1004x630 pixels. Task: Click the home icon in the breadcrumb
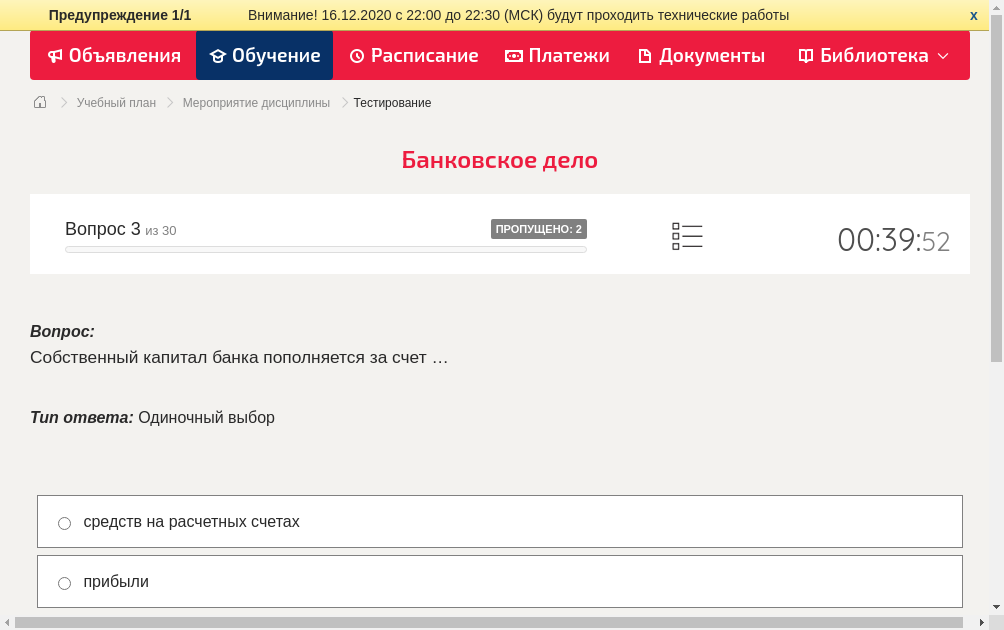tap(39, 102)
